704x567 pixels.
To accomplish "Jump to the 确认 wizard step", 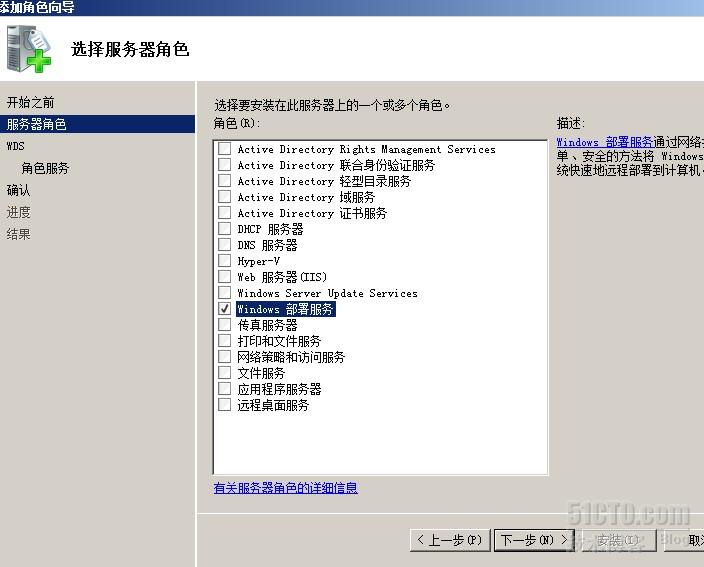I will pyautogui.click(x=18, y=190).
